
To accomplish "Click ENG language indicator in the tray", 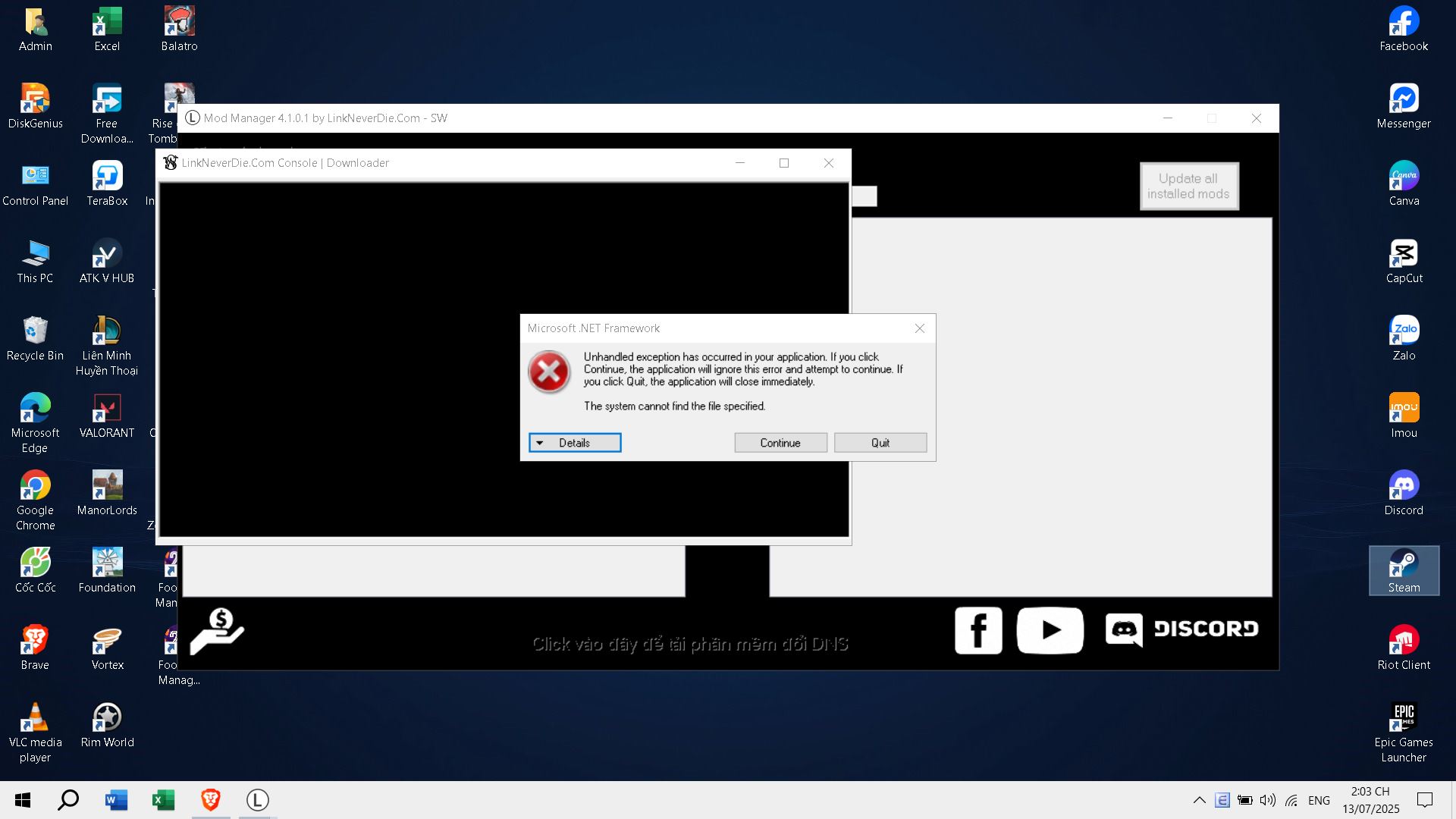I will tap(1319, 800).
